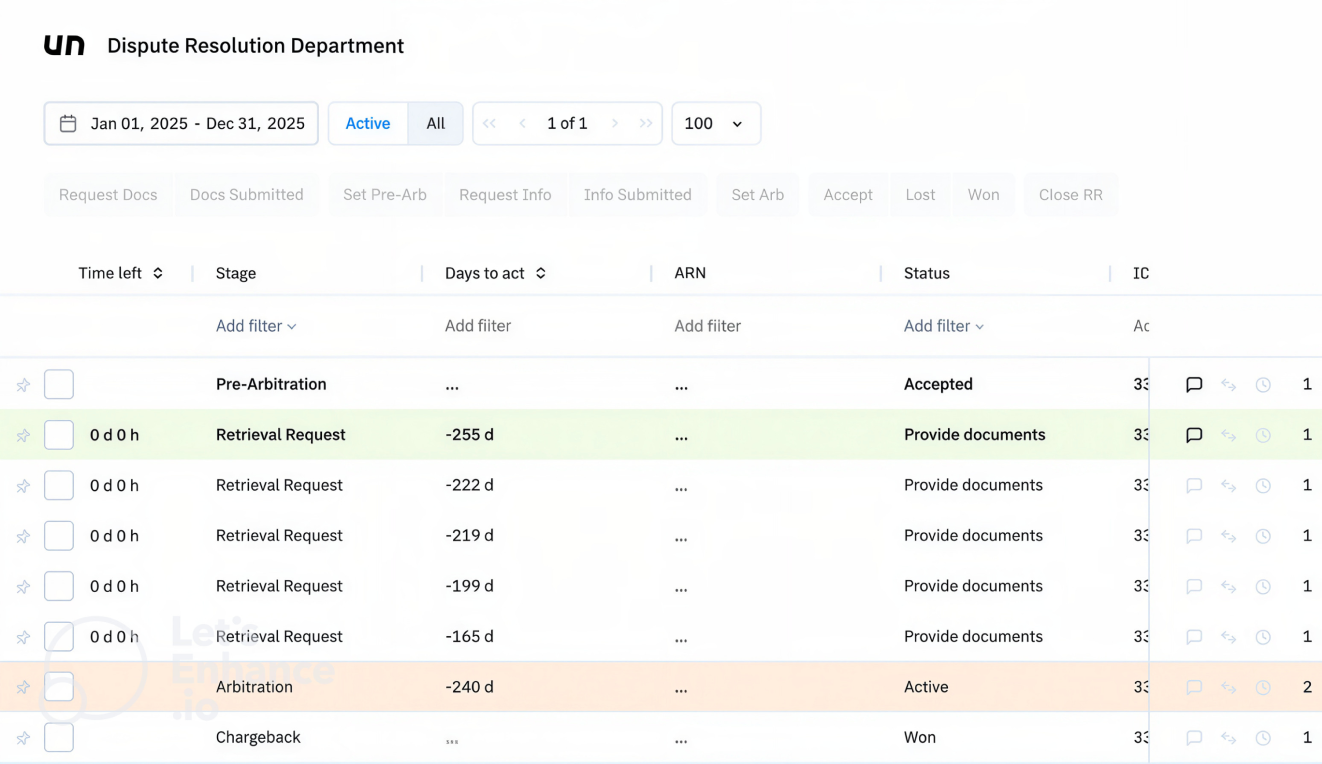Image resolution: width=1322 pixels, height=764 pixels.
Task: Click the company logo icon
Action: coord(64,46)
